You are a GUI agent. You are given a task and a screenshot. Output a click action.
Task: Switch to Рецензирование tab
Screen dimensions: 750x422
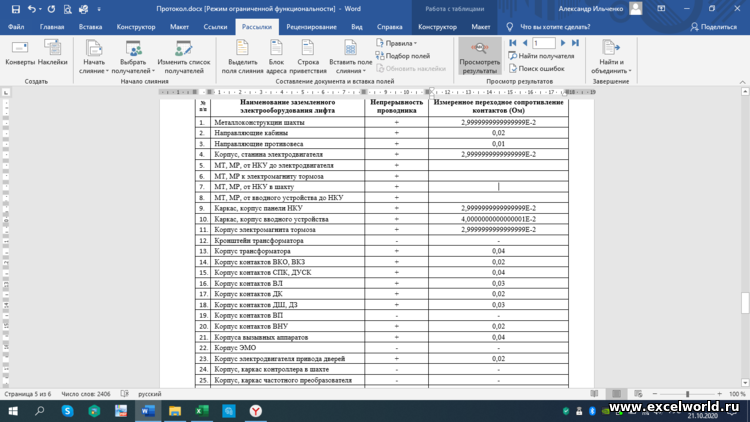[x=311, y=27]
